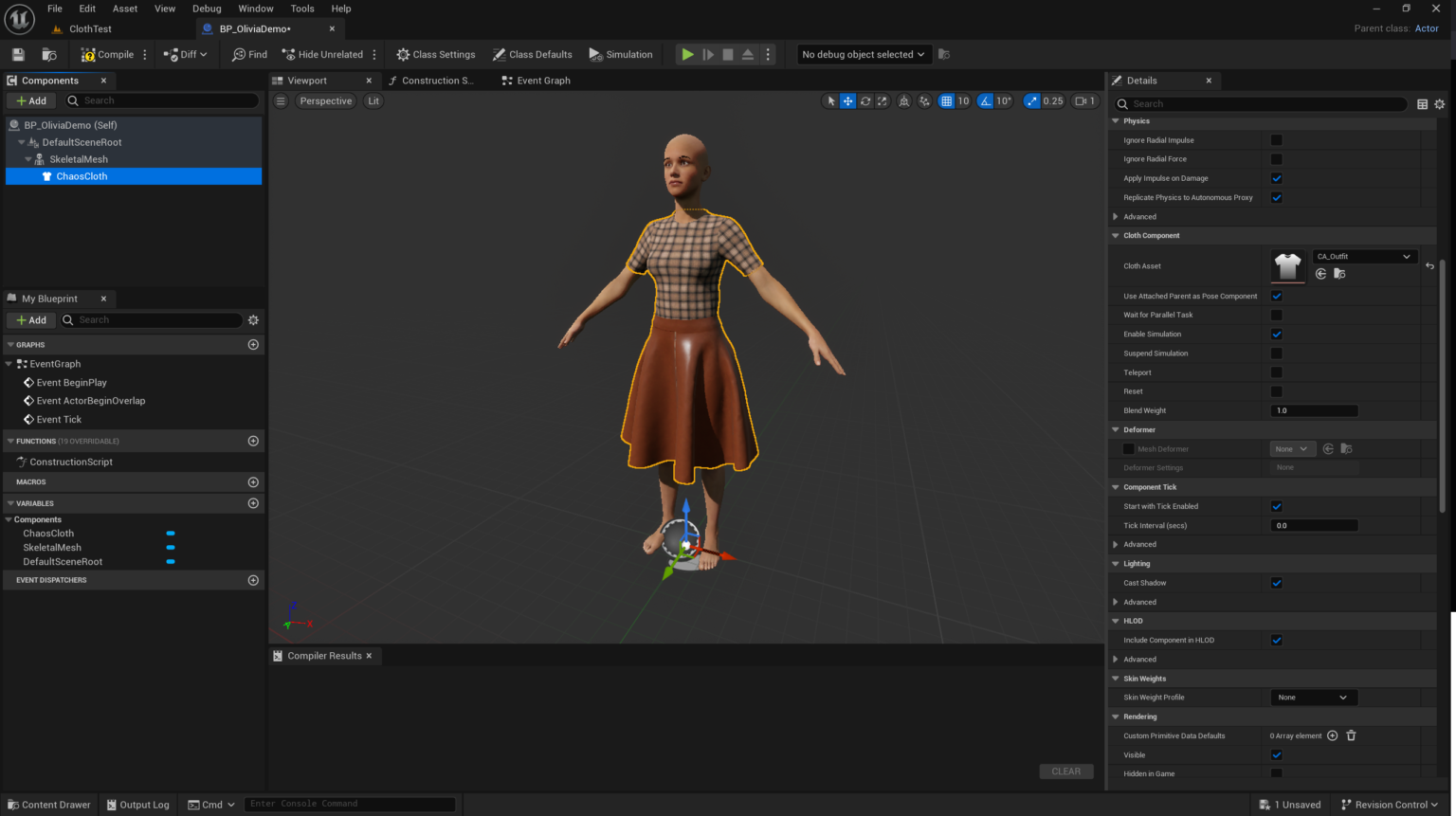
Task: Open the Class Defaults panel
Action: point(532,54)
